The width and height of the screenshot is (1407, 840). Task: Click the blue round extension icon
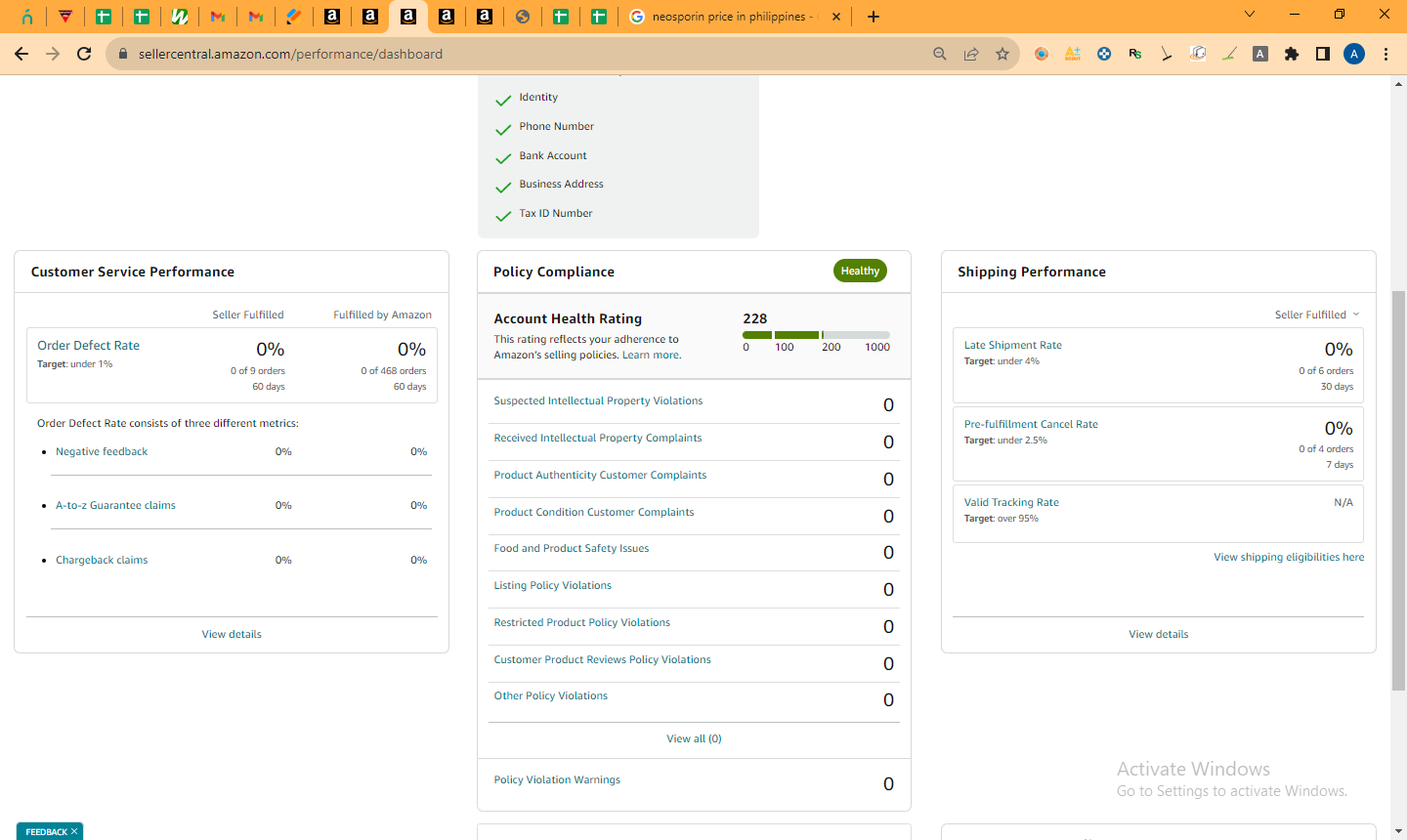tap(1104, 54)
